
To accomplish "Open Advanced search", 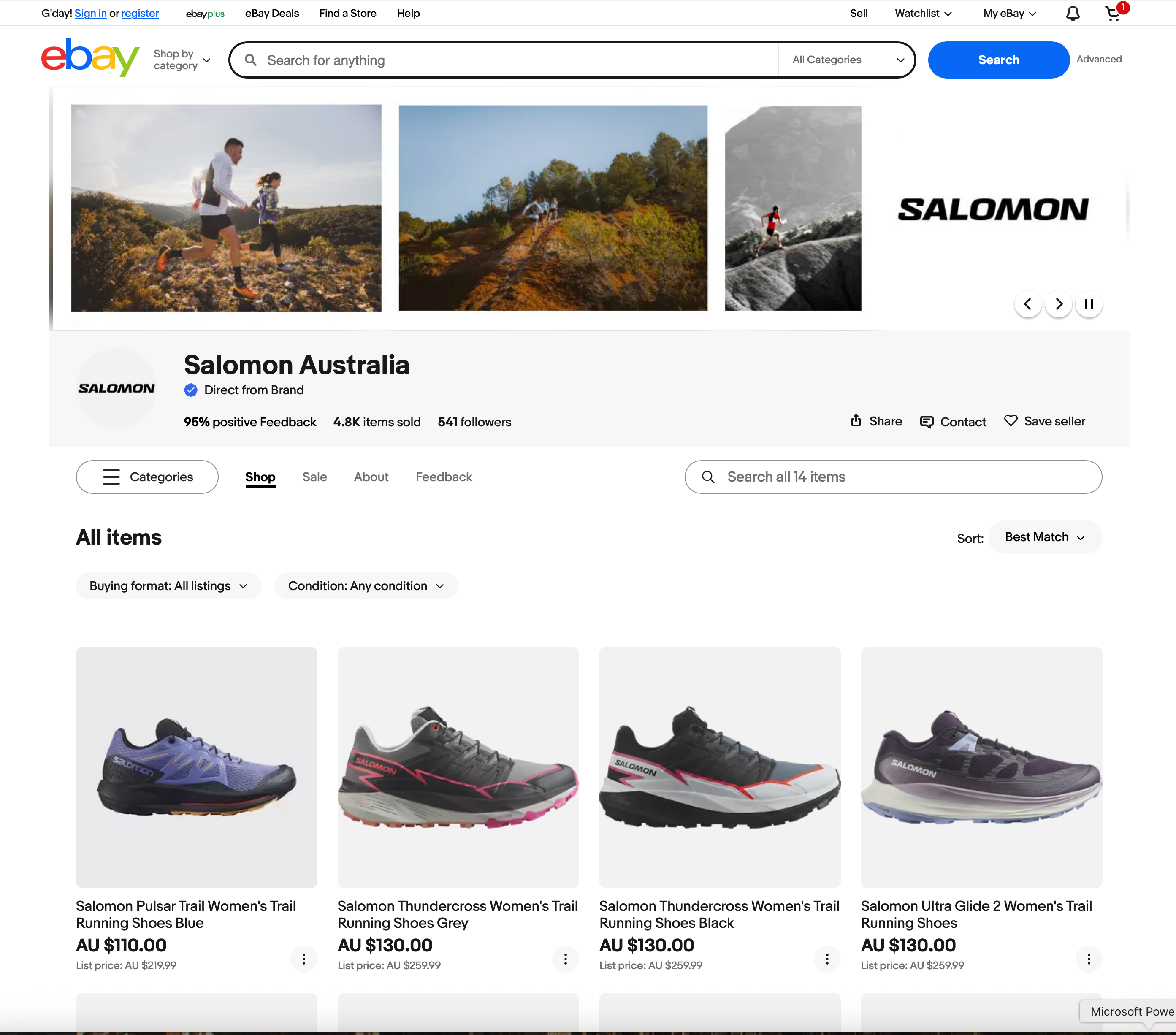I will [1099, 59].
